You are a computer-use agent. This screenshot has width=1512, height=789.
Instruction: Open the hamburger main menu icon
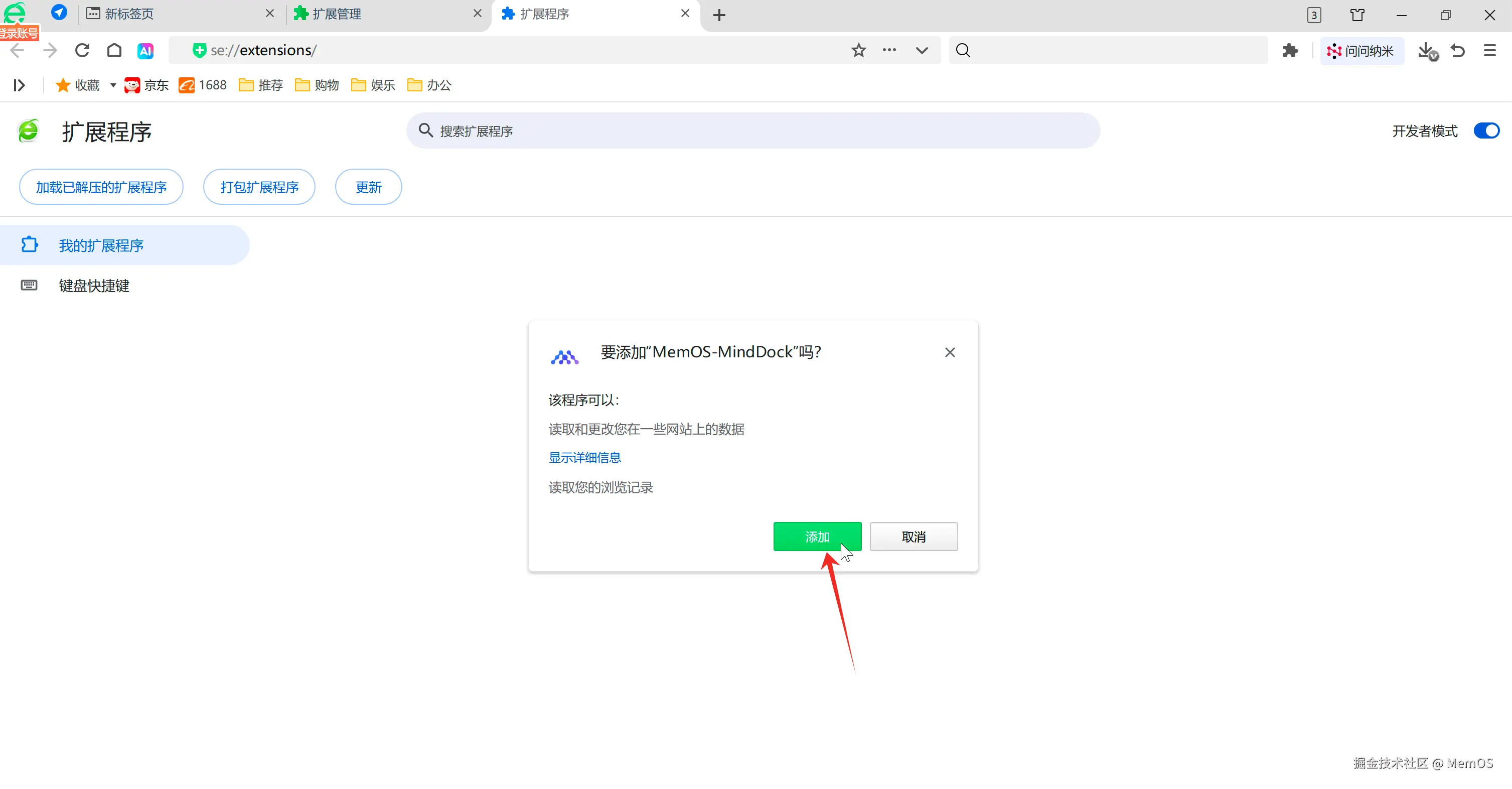(1490, 51)
